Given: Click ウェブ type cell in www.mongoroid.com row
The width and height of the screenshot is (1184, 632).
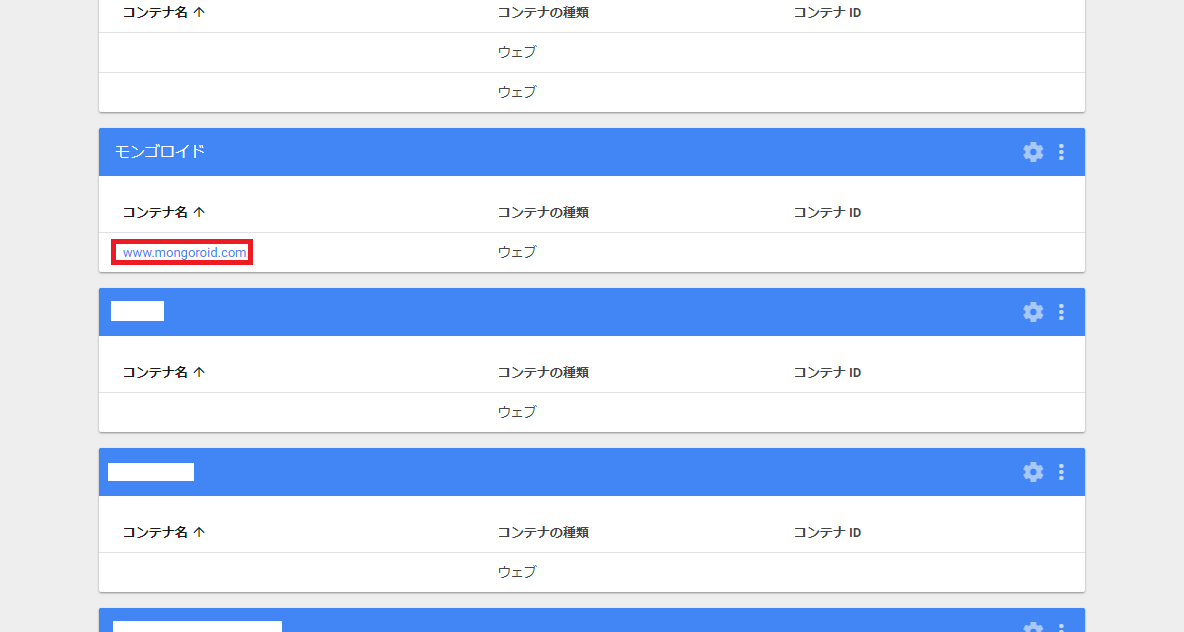Looking at the screenshot, I should (x=516, y=252).
